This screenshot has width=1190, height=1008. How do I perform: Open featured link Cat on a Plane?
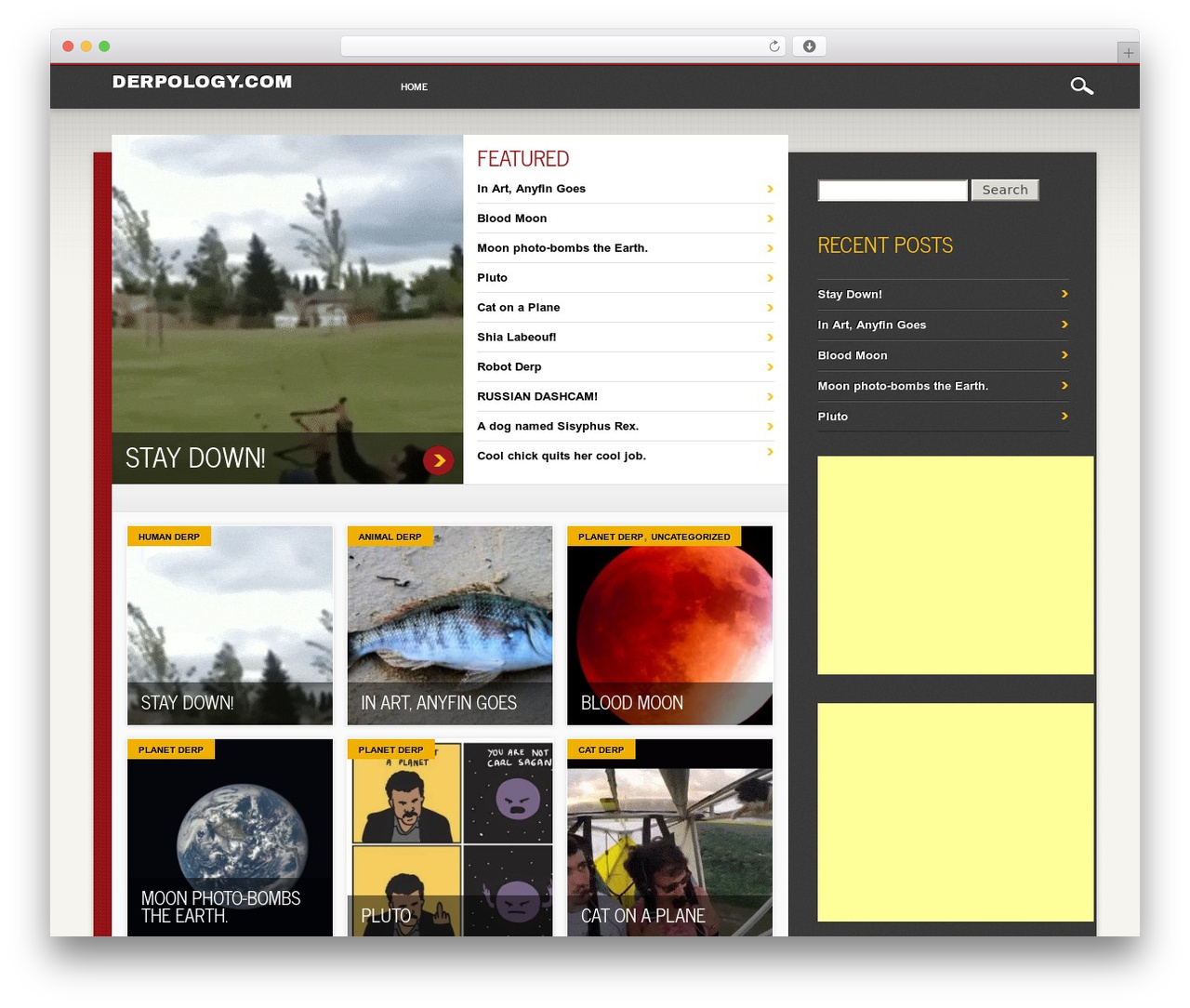(x=518, y=308)
